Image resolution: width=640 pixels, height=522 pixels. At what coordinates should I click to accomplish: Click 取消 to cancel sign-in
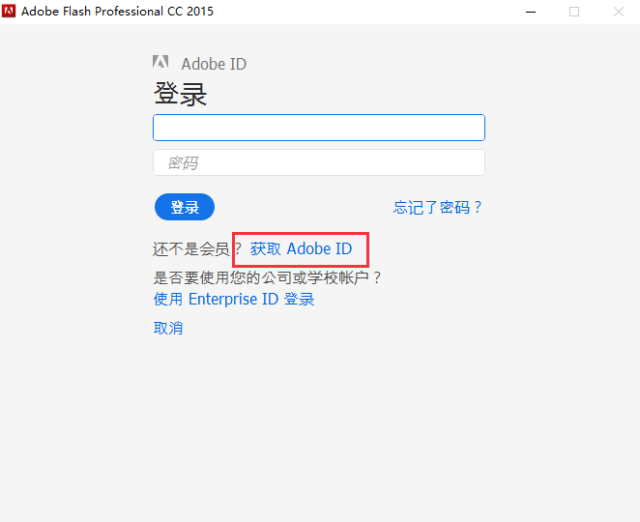pos(168,327)
